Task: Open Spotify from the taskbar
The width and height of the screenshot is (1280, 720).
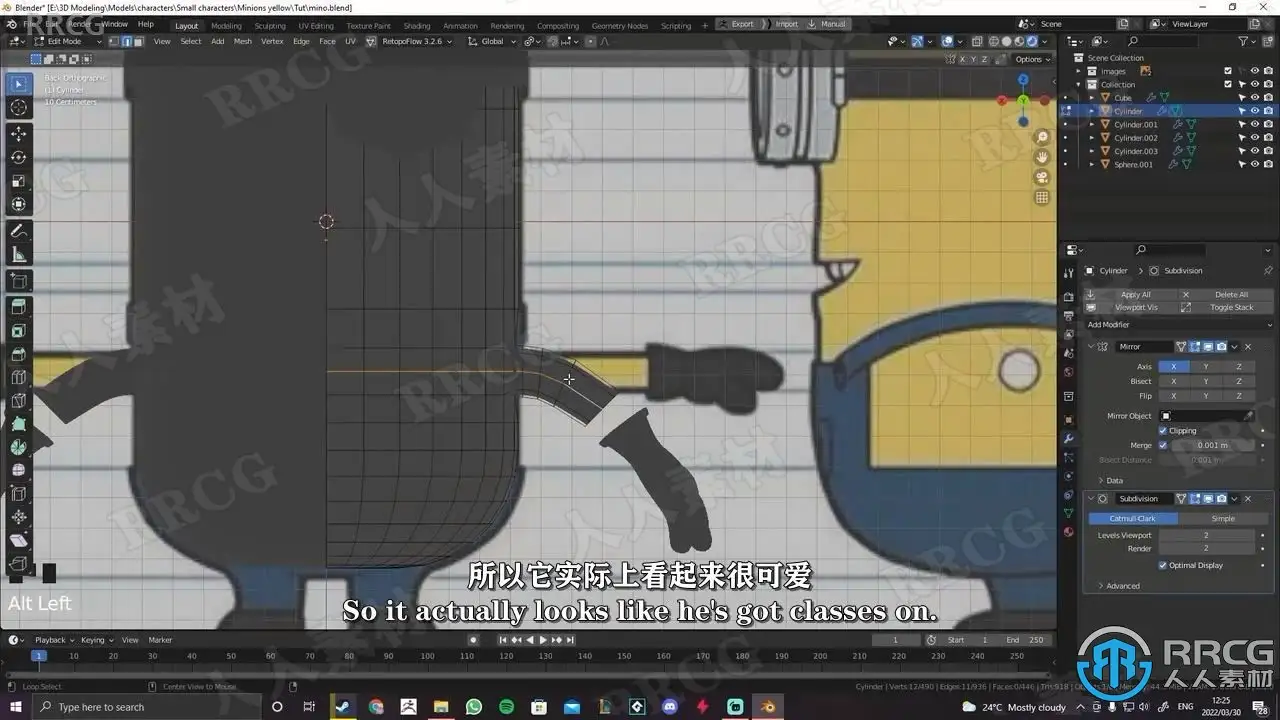Action: 506,707
